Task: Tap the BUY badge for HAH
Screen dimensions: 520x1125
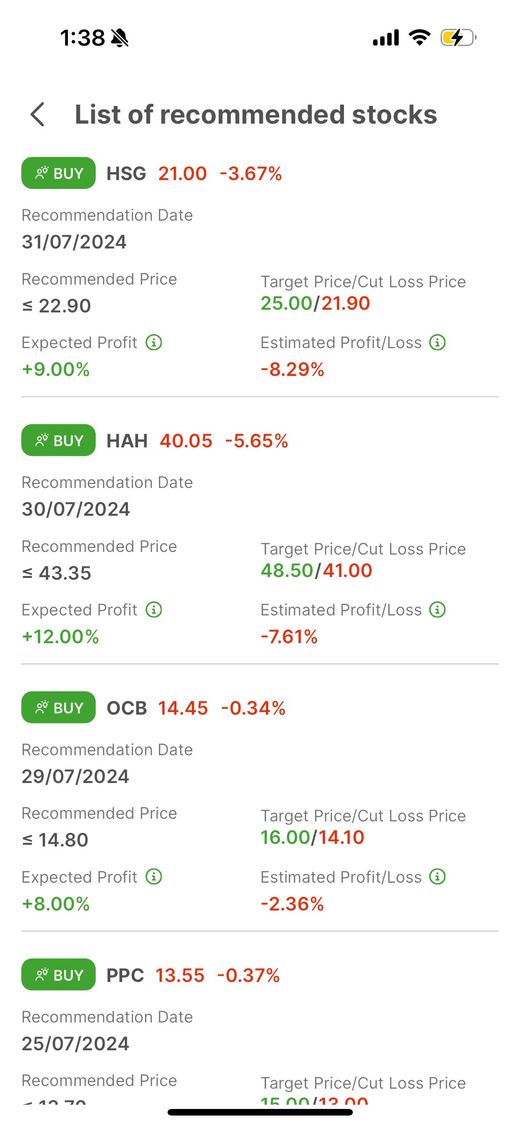Action: (58, 441)
